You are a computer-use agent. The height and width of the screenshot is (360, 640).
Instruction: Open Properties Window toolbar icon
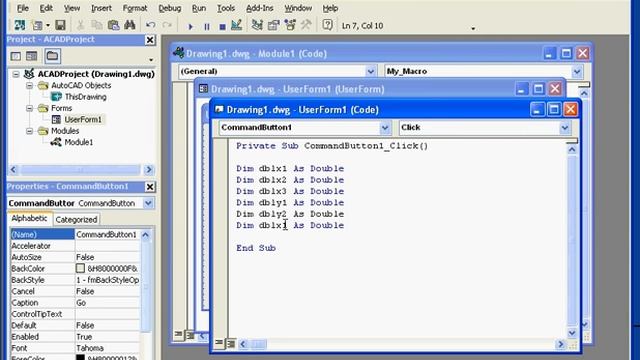pos(273,25)
